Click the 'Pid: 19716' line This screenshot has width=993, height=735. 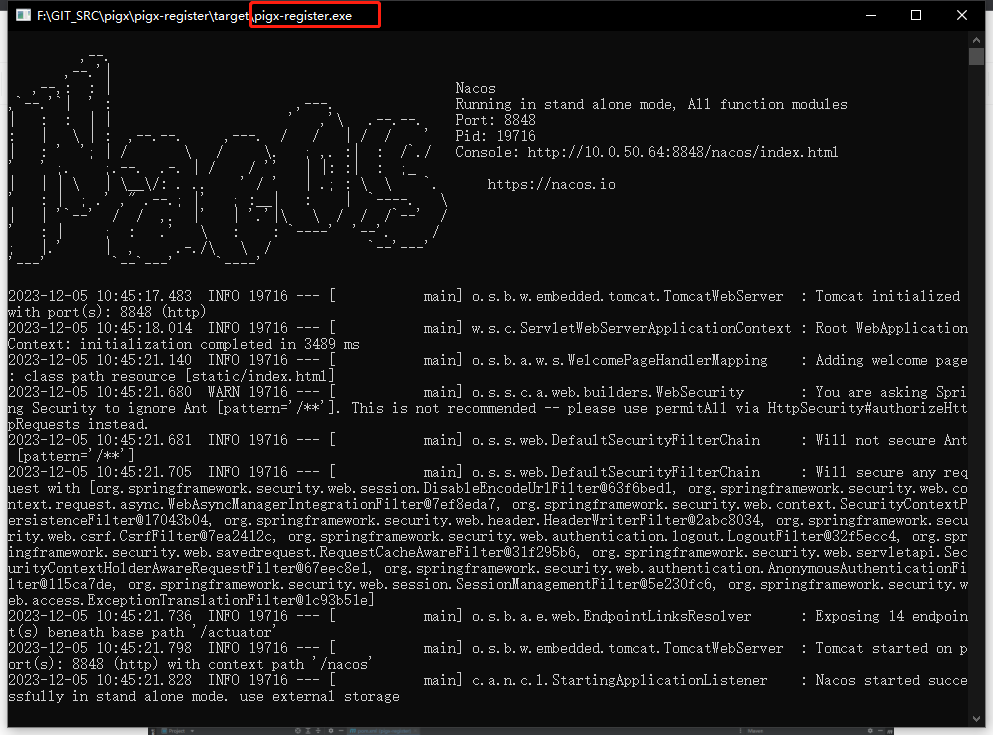(495, 136)
